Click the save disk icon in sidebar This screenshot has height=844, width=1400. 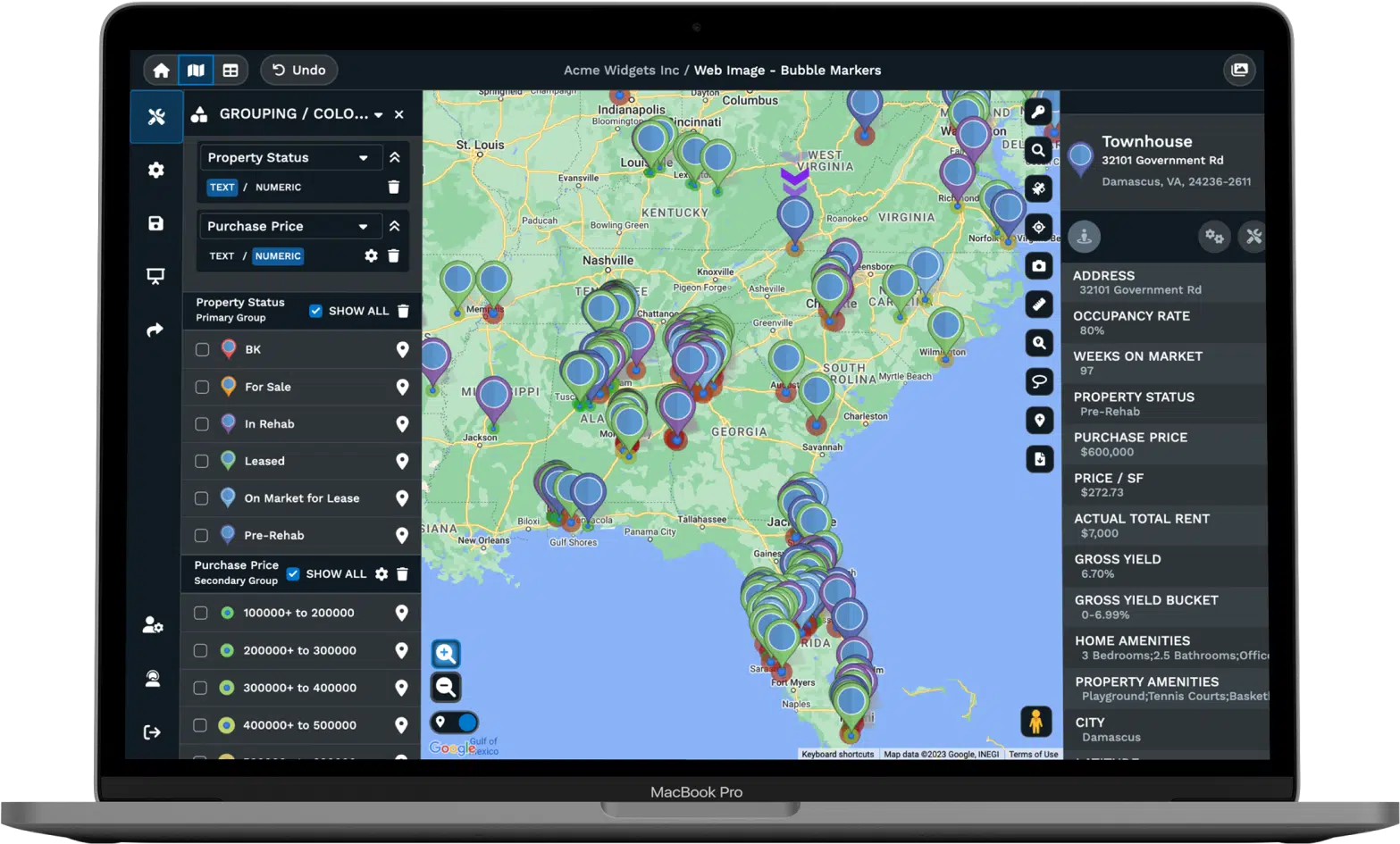coord(155,223)
